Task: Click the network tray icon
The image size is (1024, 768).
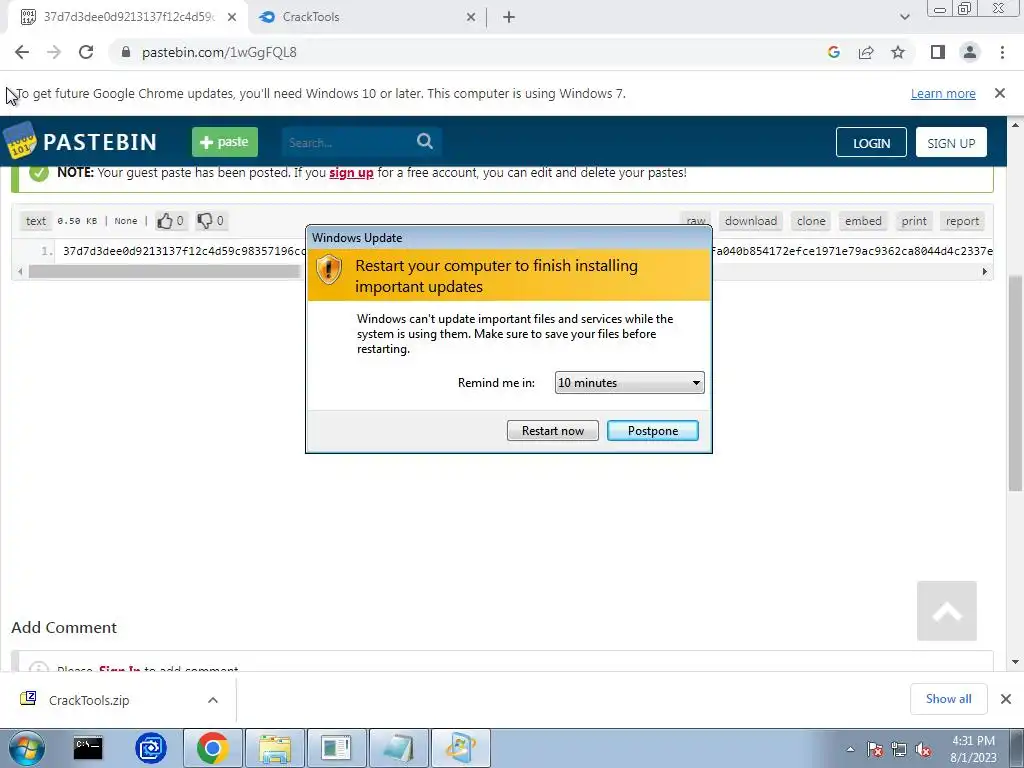Action: click(899, 749)
